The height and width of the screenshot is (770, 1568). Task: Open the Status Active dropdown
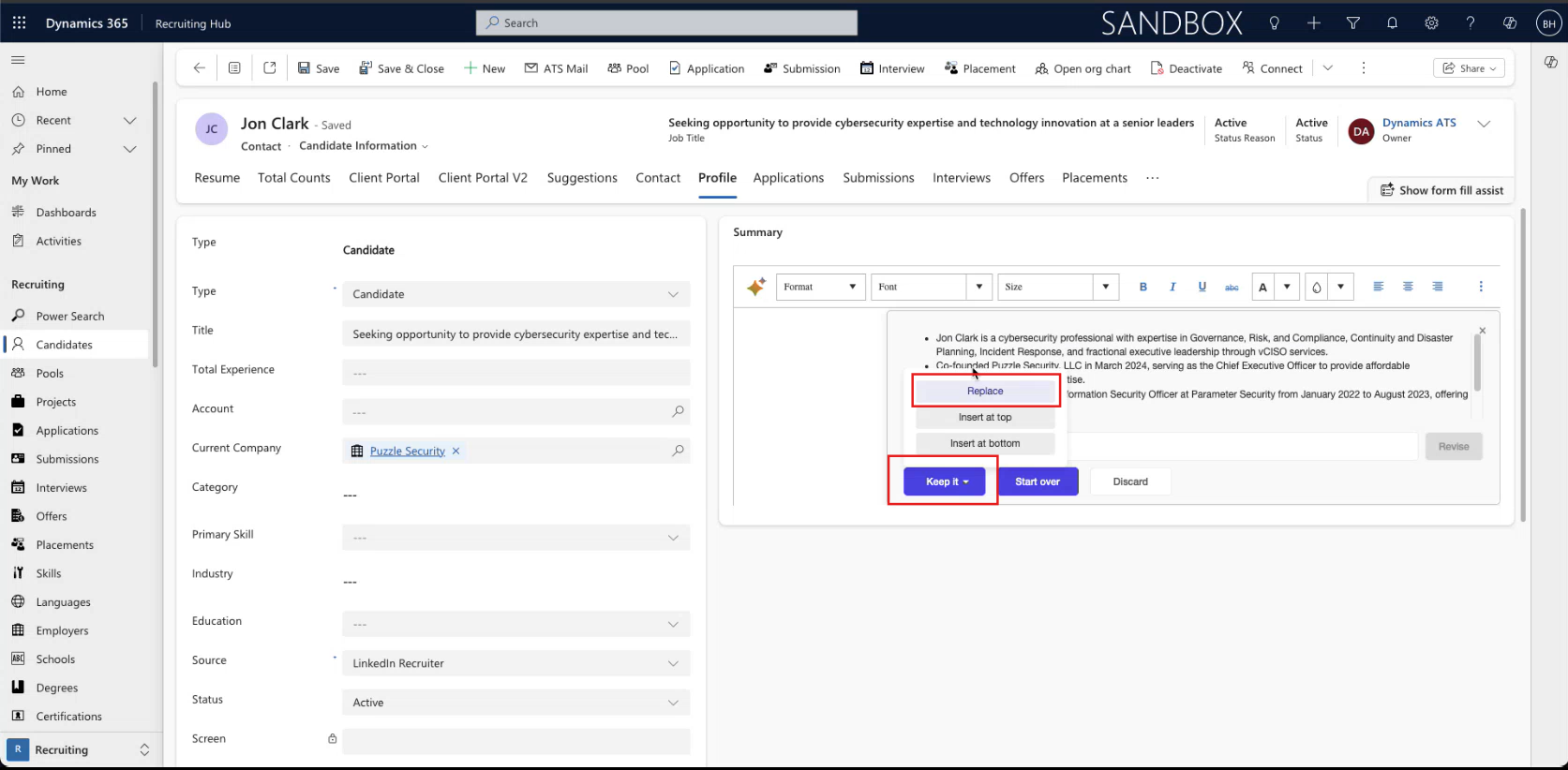point(516,703)
